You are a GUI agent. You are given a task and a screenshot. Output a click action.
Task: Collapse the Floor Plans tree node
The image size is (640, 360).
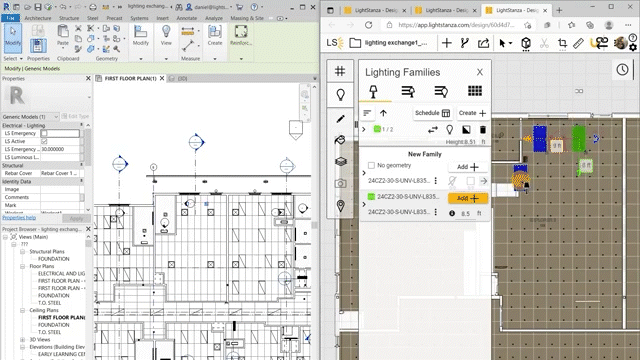(22, 267)
